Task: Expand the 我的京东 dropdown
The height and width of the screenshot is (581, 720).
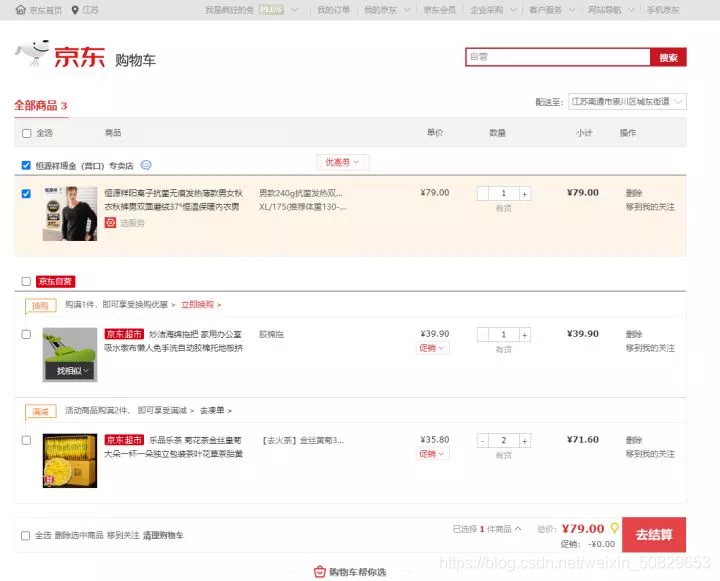Action: [x=407, y=10]
